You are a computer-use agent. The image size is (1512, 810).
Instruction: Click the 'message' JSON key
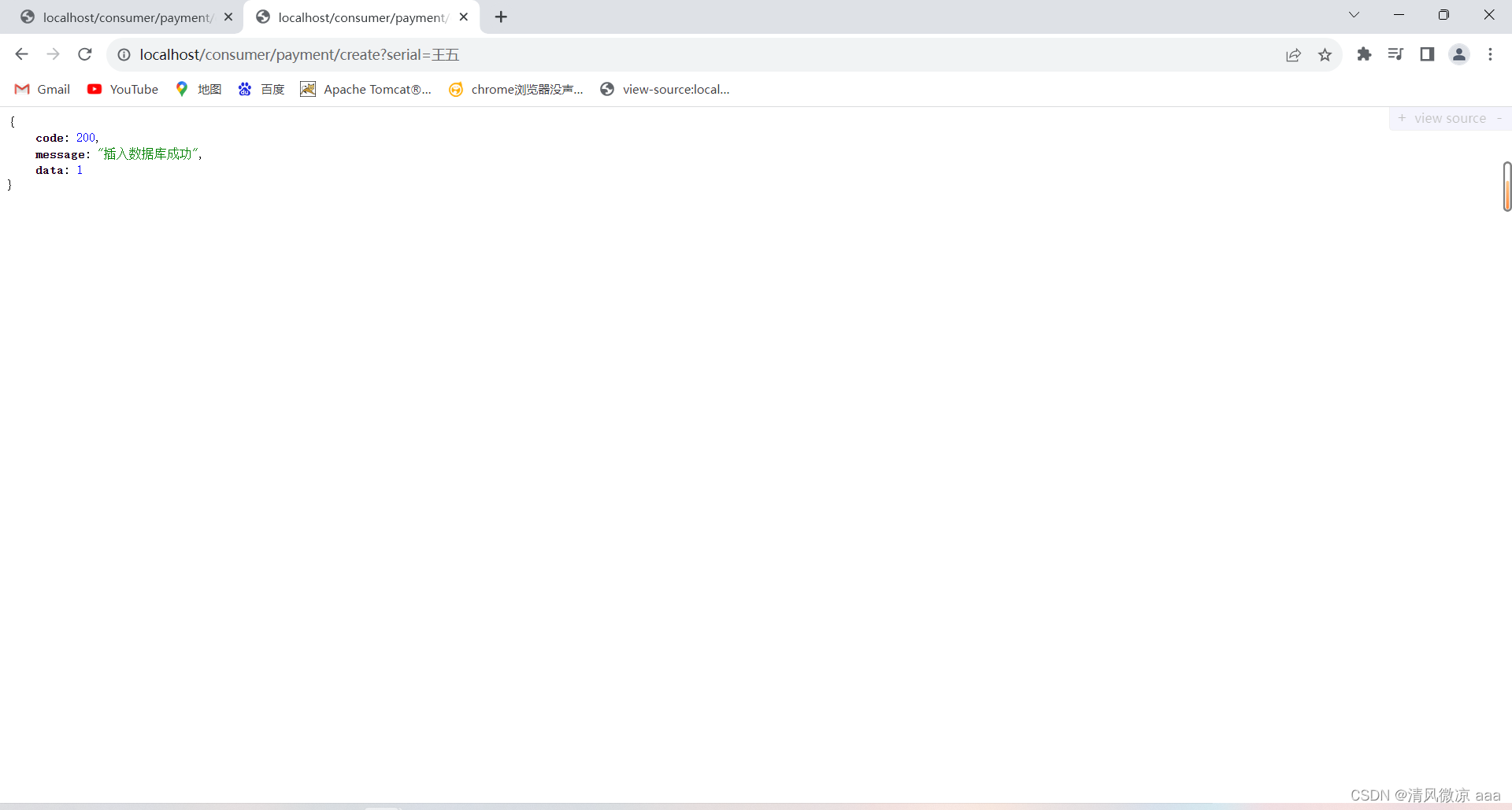(60, 154)
